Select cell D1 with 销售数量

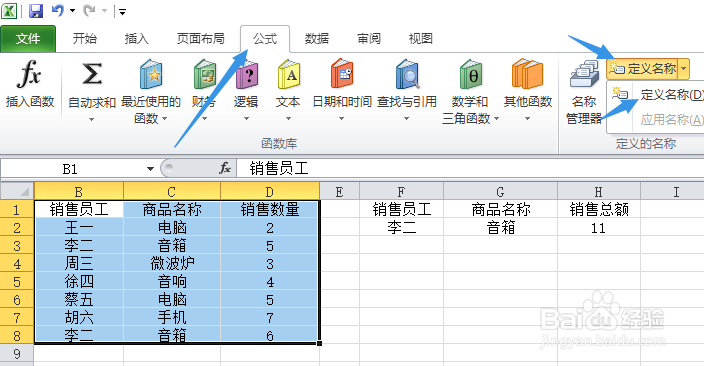pyautogui.click(x=270, y=210)
